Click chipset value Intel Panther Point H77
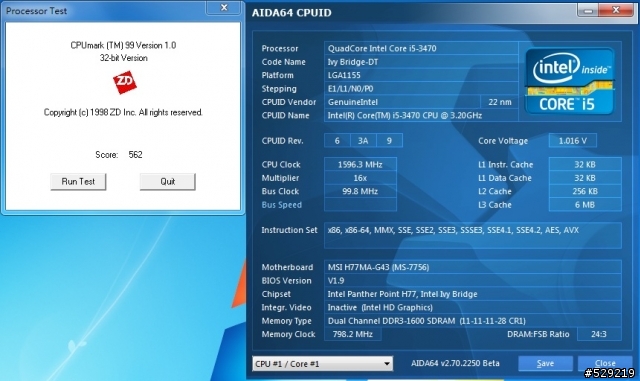Viewport: 640px width, 381px height. [473, 294]
